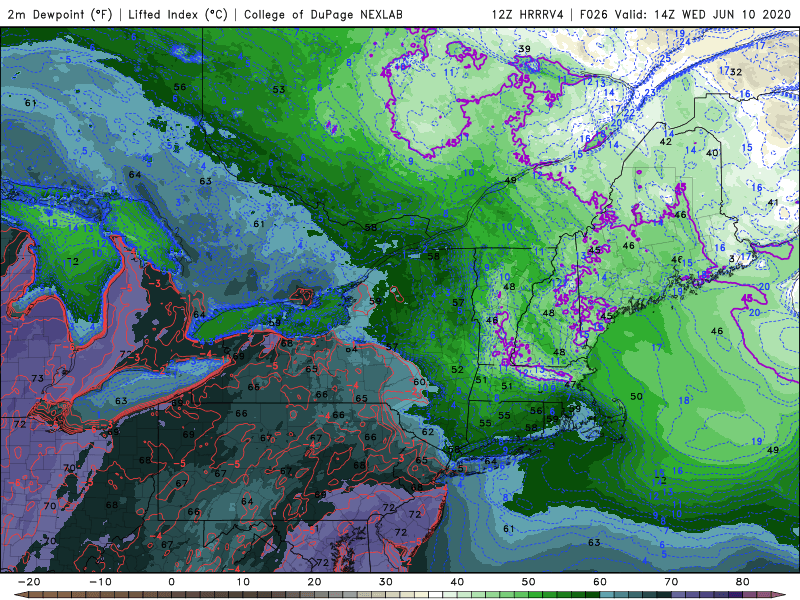Click the black '32' dewpoint value
Image resolution: width=800 pixels, height=600 pixels.
pyautogui.click(x=736, y=72)
